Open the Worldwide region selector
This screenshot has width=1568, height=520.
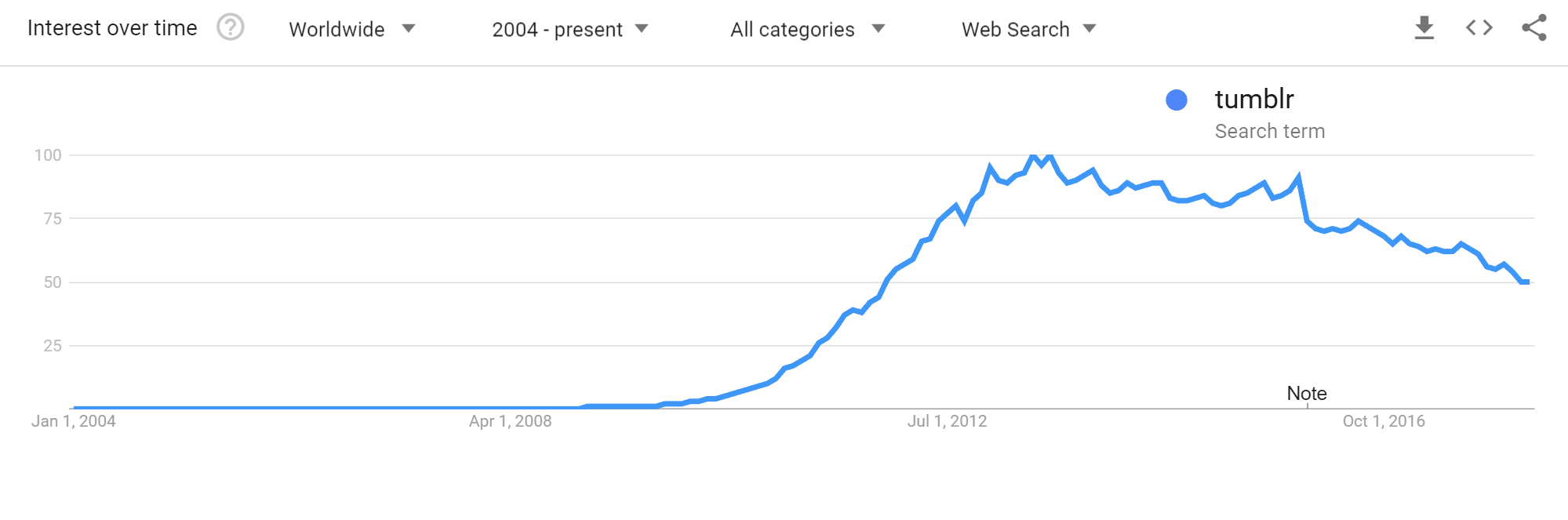point(337,29)
